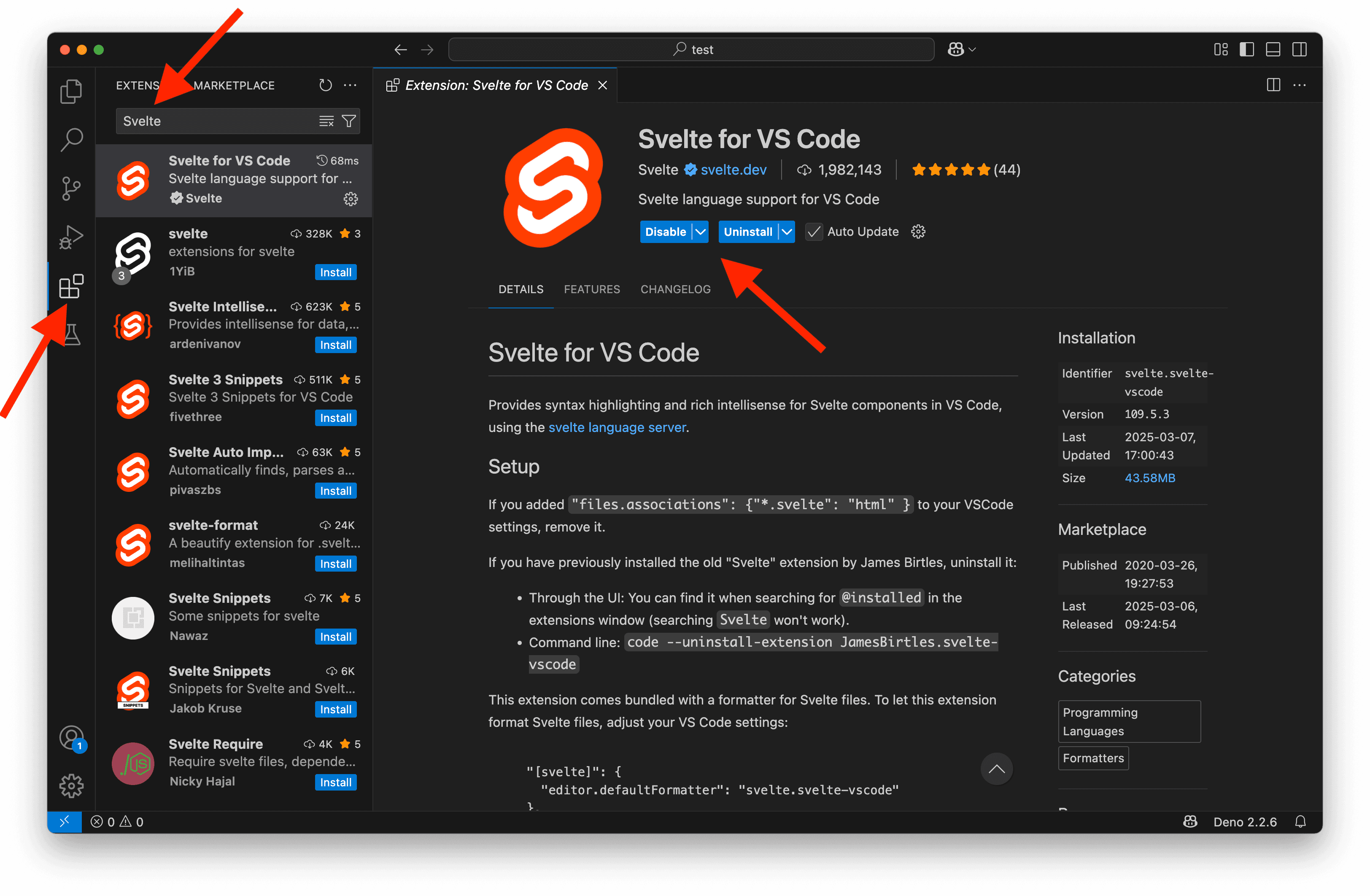Viewport: 1370px width, 896px height.
Task: Install Svelte Intellisense by ardenivanov
Action: [x=336, y=345]
